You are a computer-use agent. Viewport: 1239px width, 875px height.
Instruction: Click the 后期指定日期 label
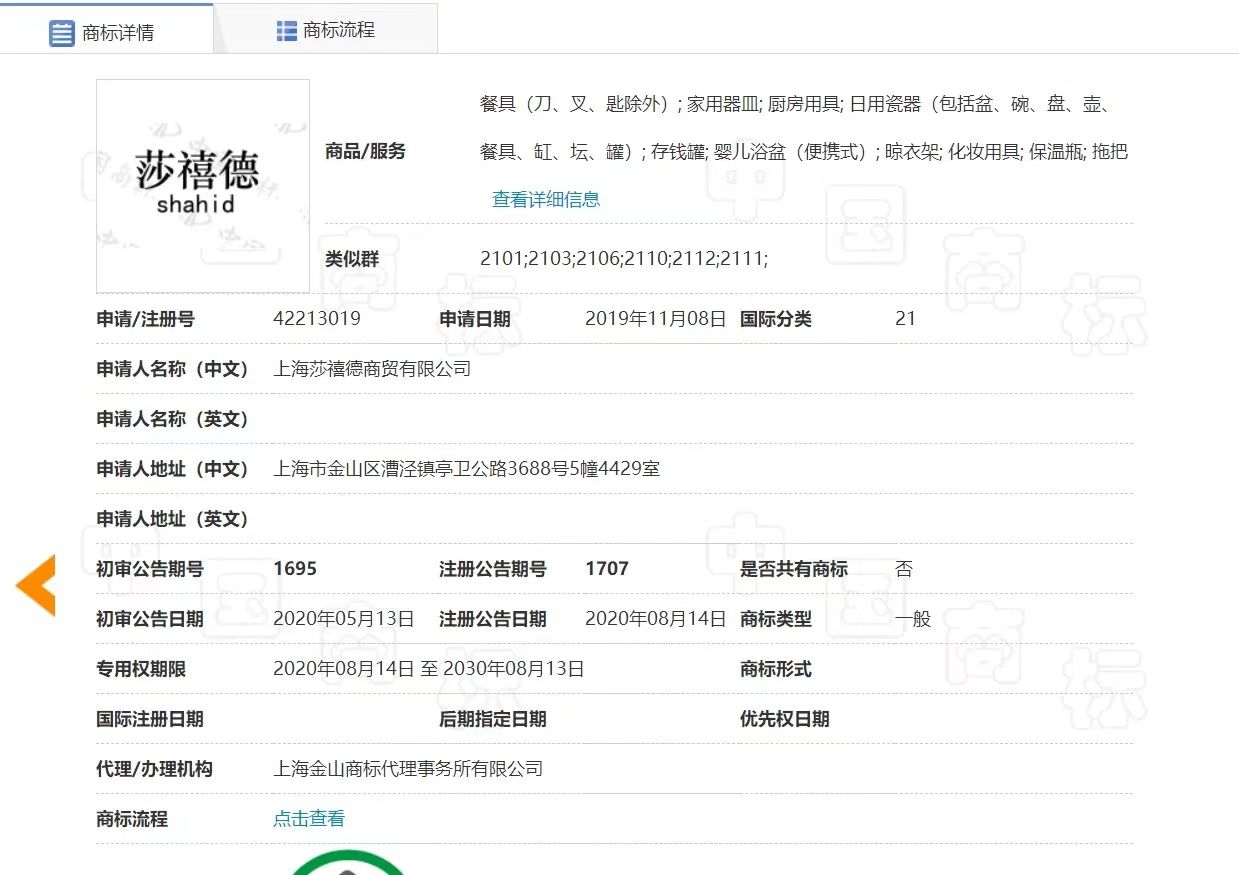493,719
